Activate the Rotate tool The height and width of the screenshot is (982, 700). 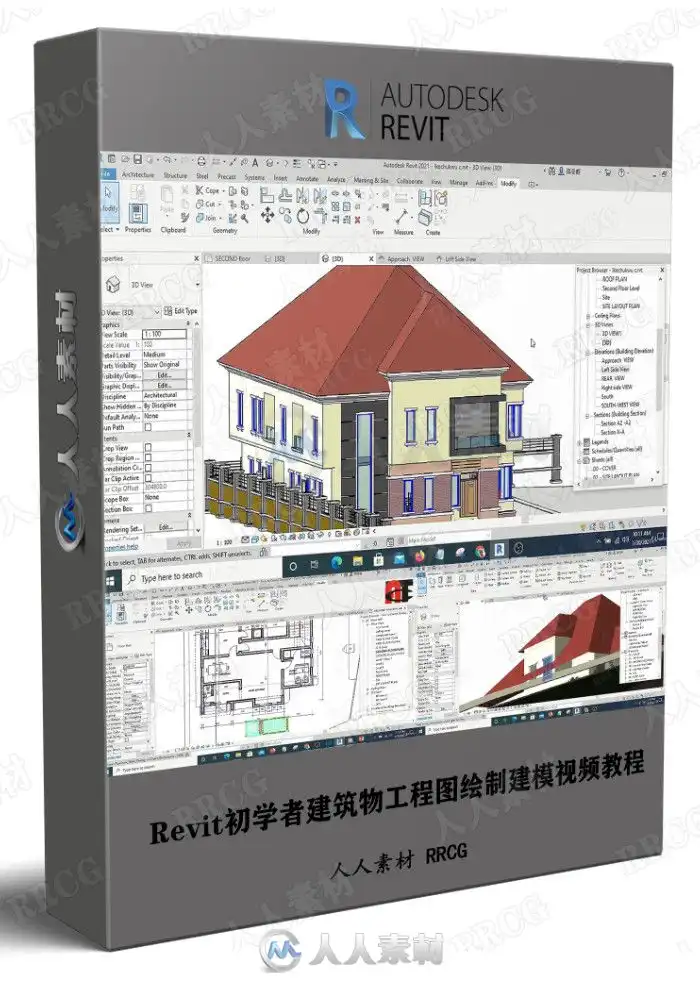(303, 216)
